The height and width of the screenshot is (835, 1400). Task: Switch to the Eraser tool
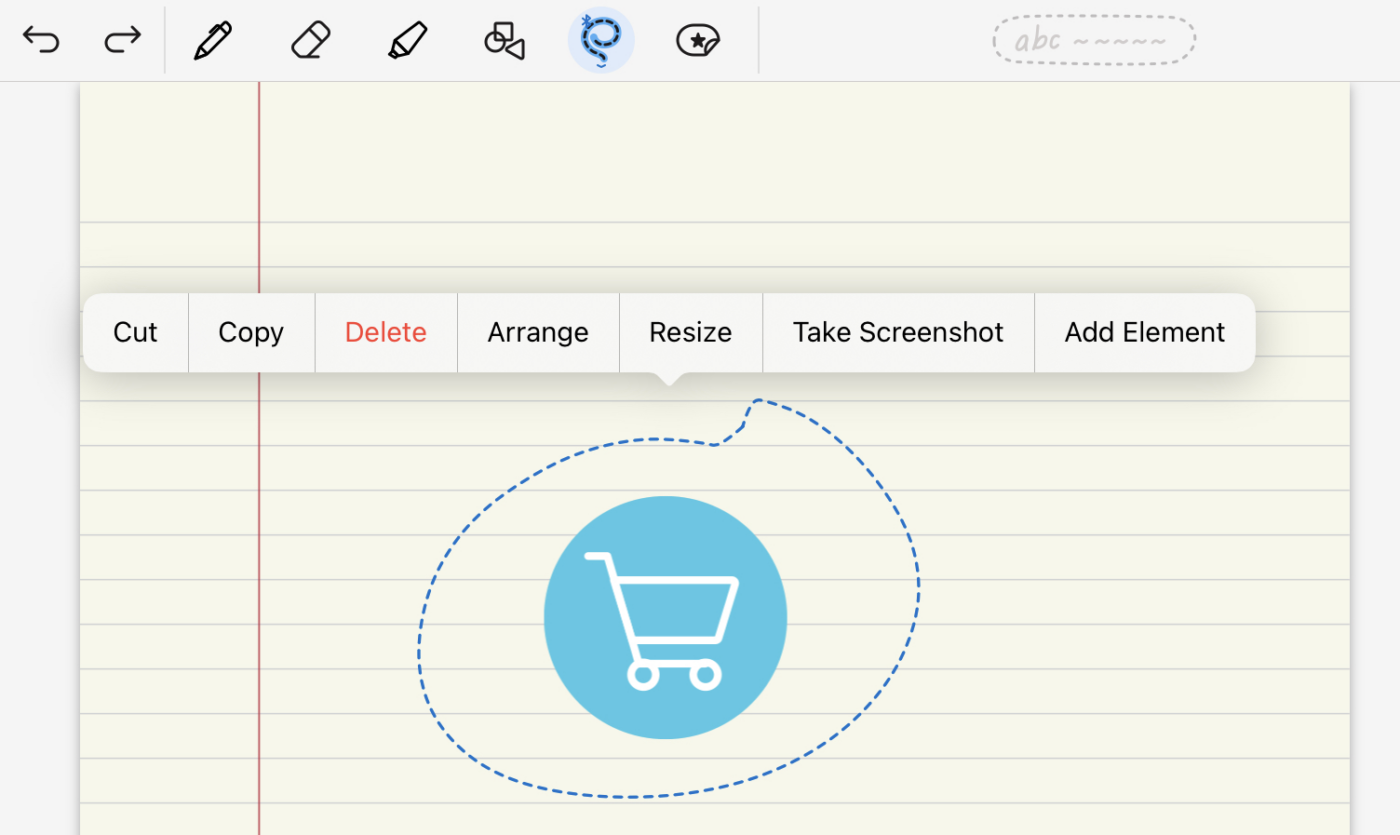coord(309,40)
